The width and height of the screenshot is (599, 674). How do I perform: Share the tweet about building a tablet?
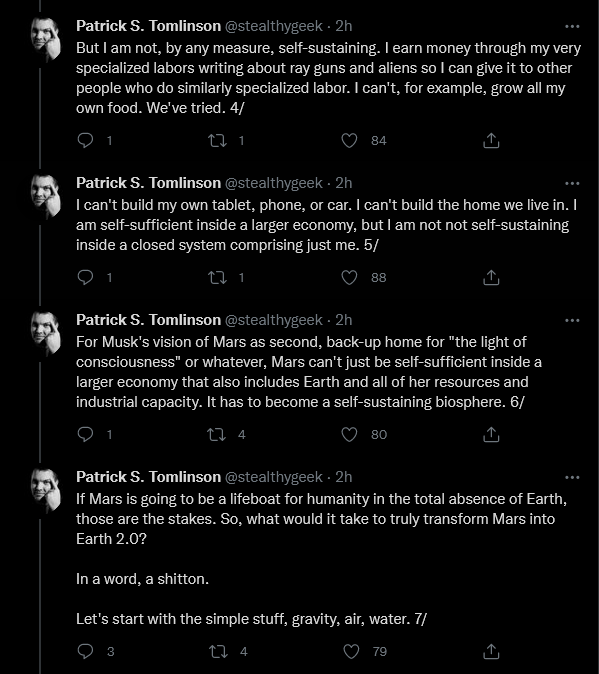[491, 277]
